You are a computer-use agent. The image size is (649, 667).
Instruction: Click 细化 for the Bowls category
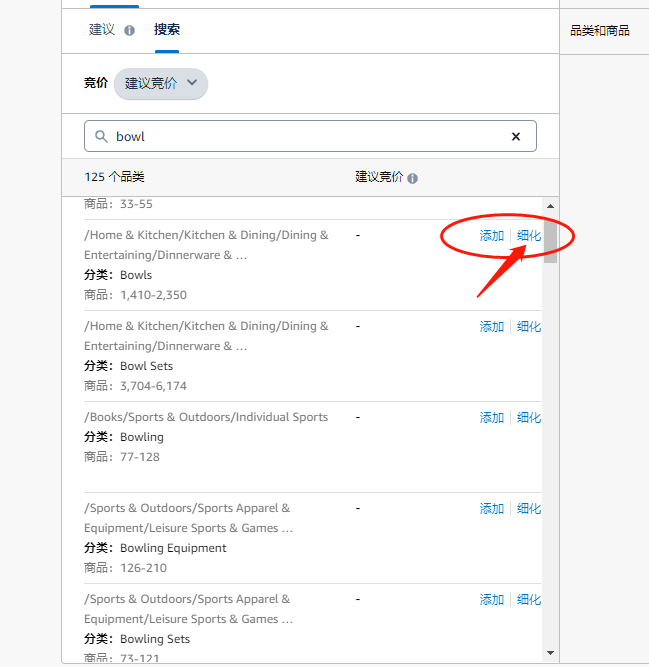point(529,236)
